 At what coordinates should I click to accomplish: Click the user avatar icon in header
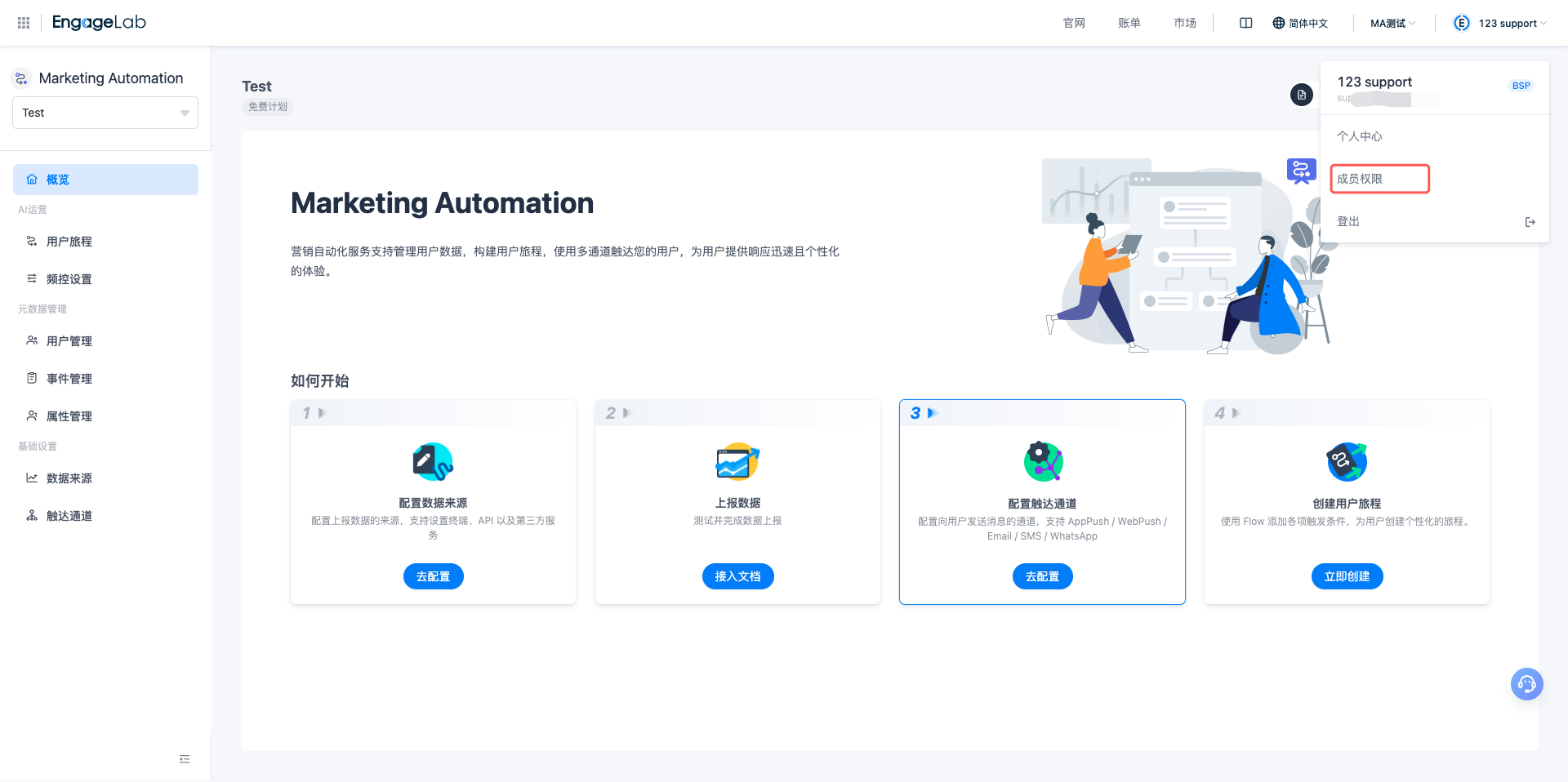1462,23
